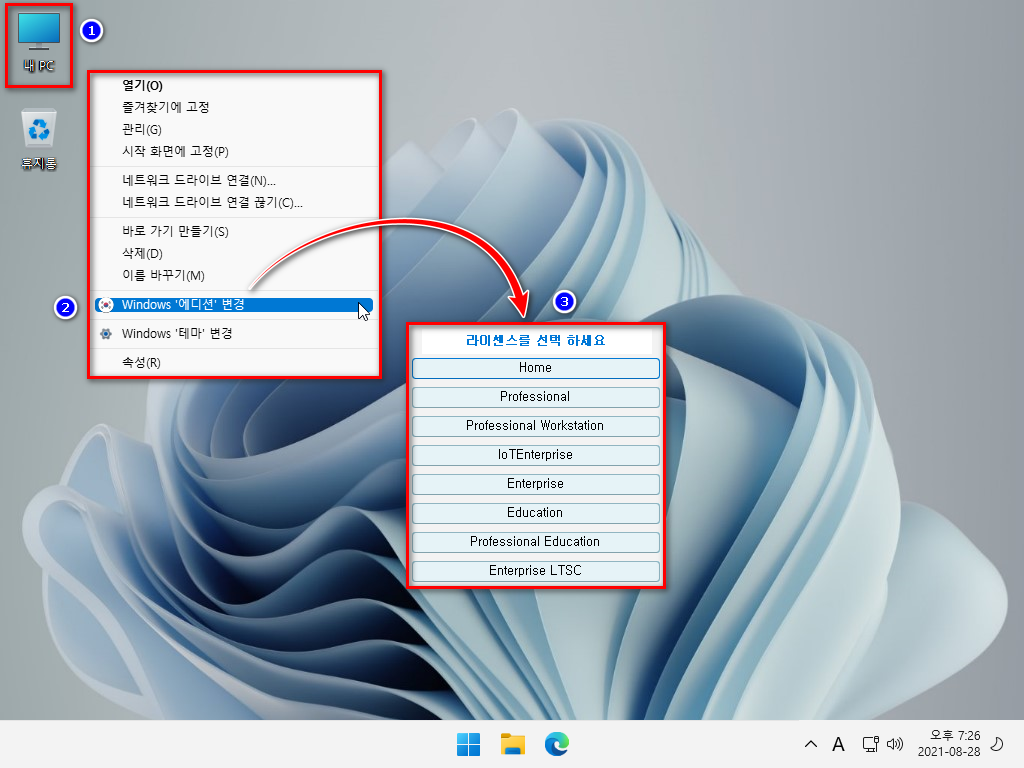
Task: Click the gear icon beside 테마 변경
Action: (x=105, y=334)
